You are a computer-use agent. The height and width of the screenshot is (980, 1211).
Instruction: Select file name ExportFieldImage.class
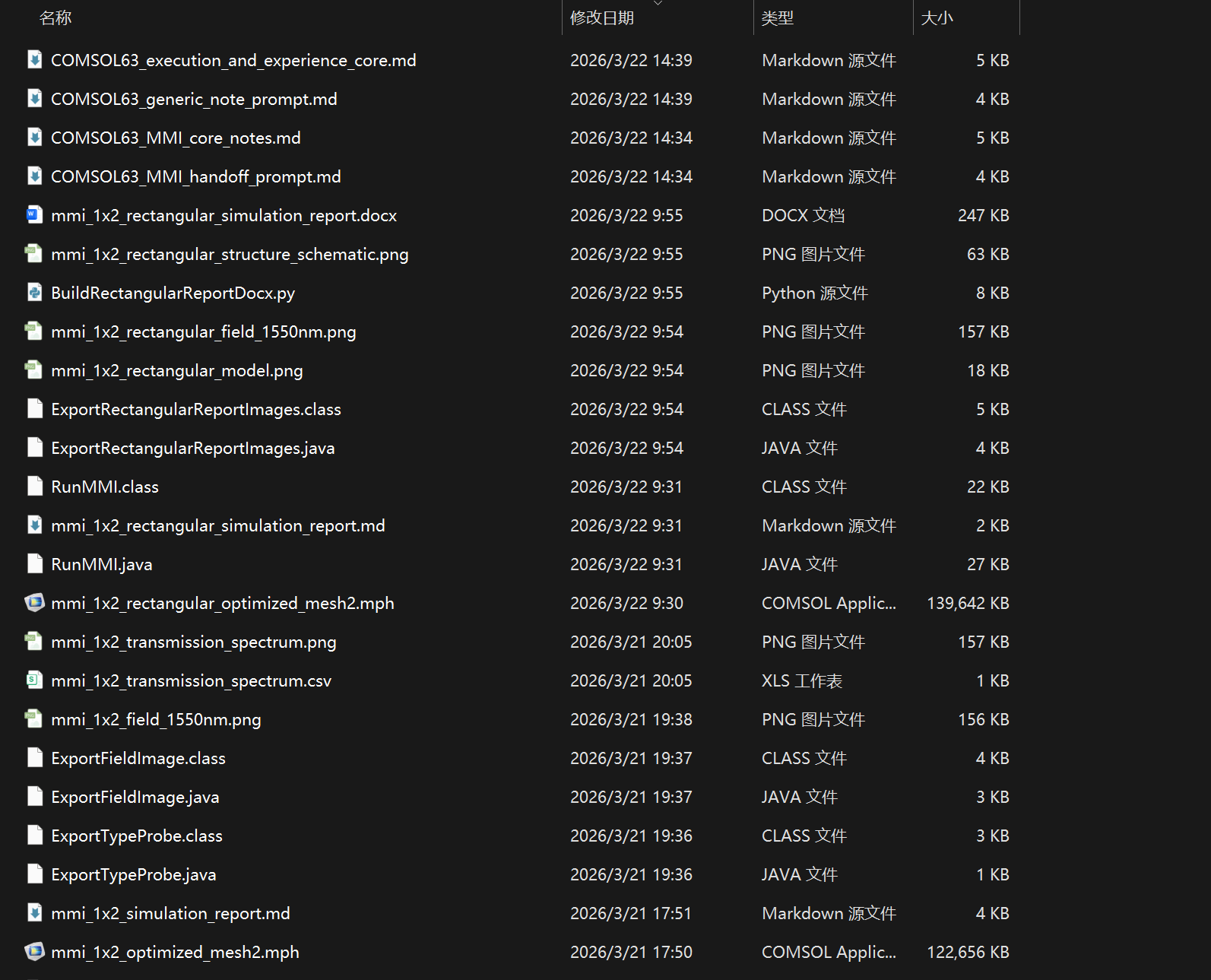(x=138, y=758)
